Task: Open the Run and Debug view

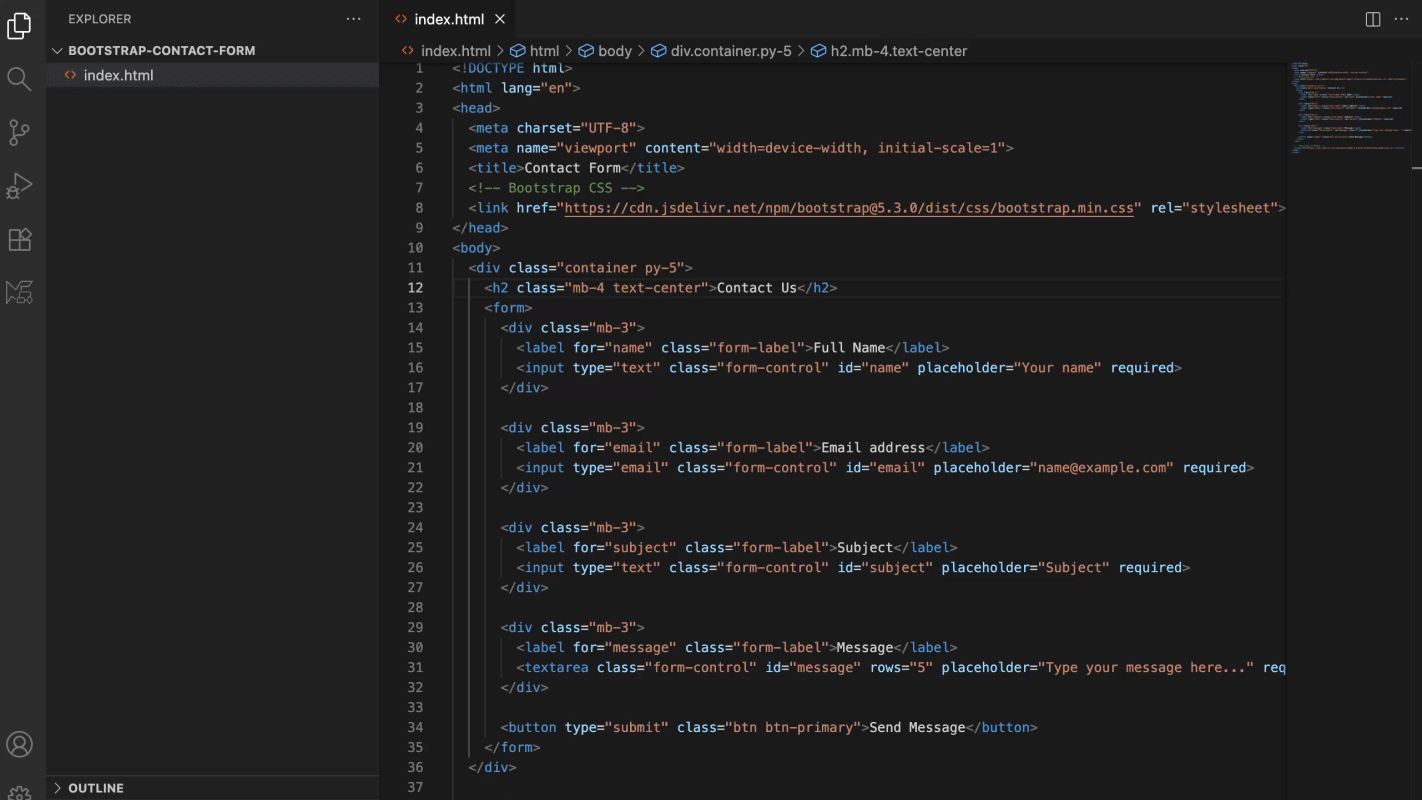Action: pyautogui.click(x=20, y=186)
